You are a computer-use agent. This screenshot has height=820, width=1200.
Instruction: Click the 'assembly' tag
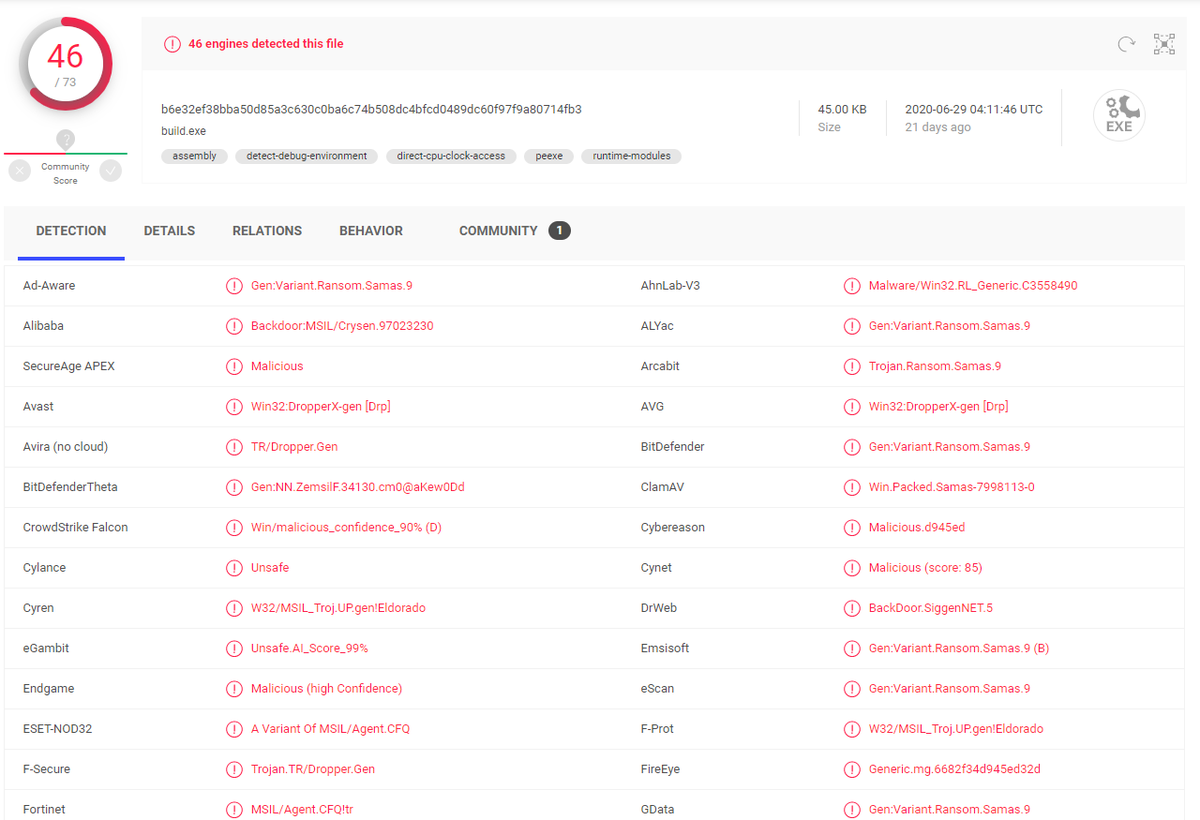(x=194, y=156)
